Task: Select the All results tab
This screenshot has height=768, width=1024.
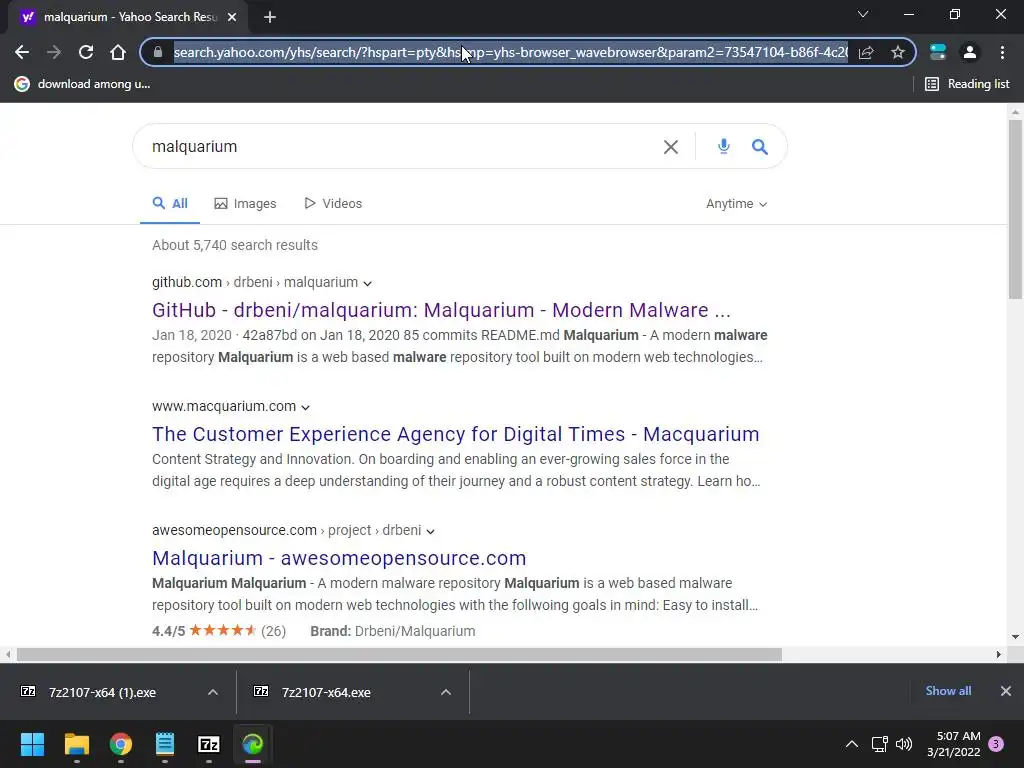Action: [170, 204]
